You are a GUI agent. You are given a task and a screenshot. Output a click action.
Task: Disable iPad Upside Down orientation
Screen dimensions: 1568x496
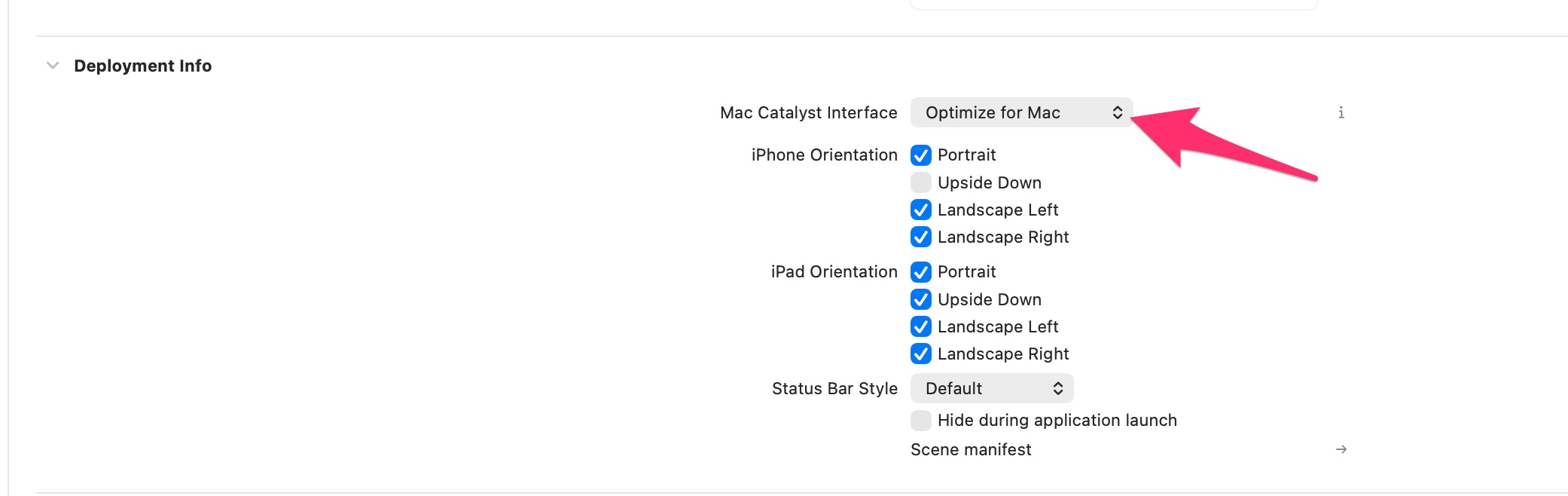[920, 299]
